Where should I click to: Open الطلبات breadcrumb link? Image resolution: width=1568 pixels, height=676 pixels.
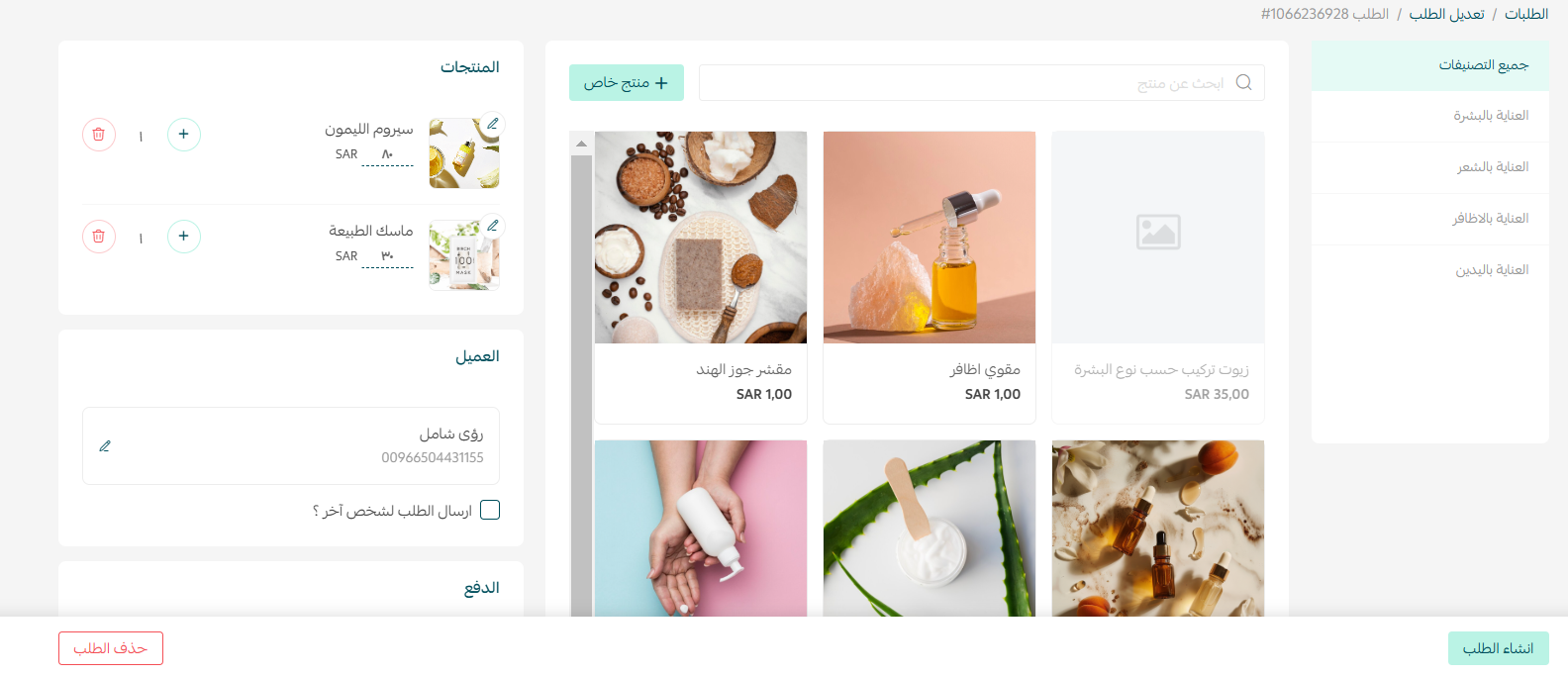coord(1526,14)
